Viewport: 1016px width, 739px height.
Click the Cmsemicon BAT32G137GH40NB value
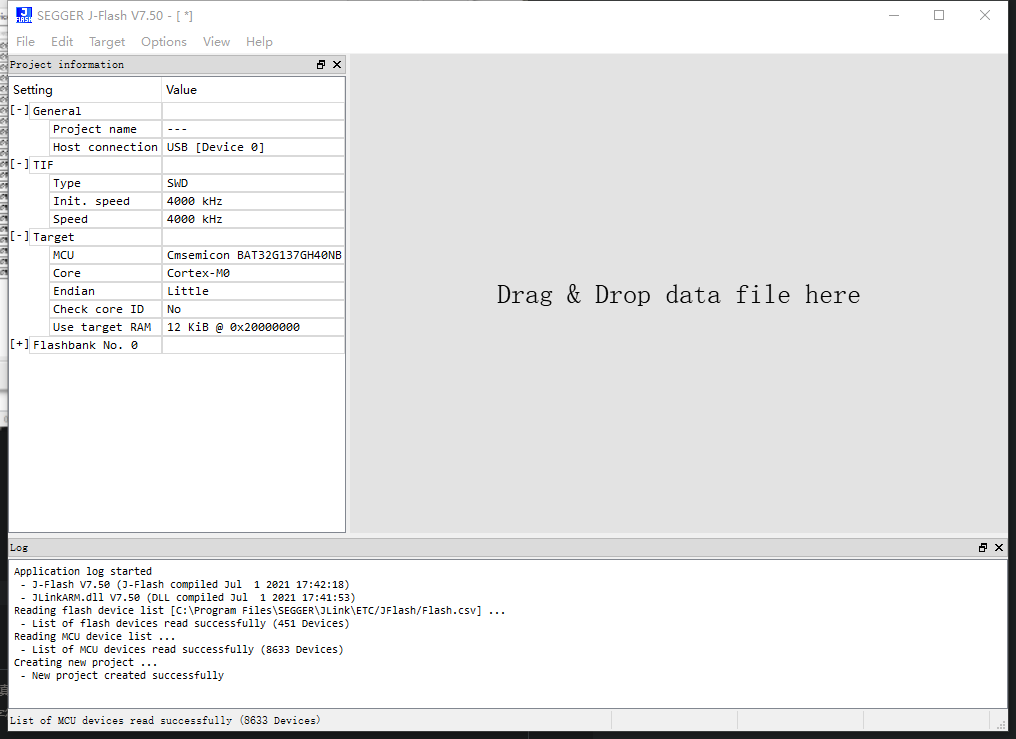click(x=254, y=255)
